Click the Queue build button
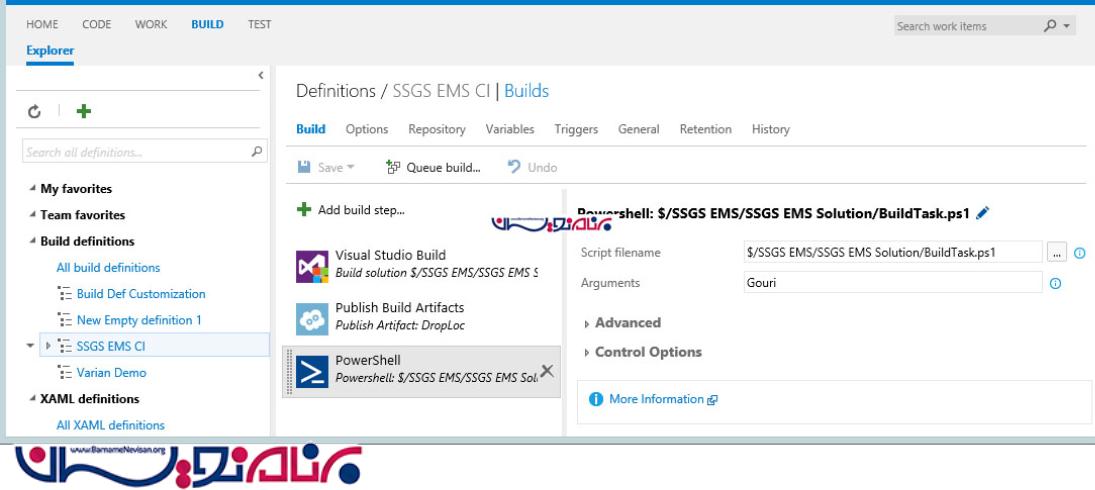Screen dimensions: 1095x490 point(433,167)
